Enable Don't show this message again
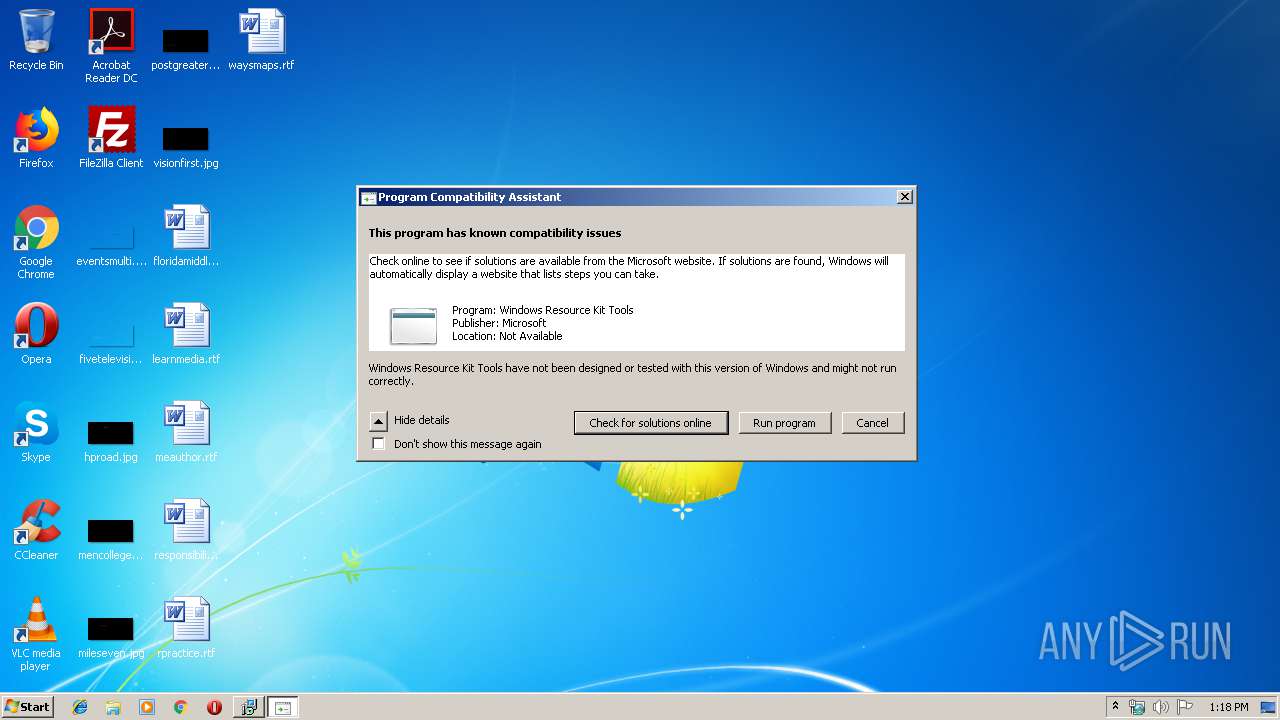The image size is (1280, 720). pos(378,444)
